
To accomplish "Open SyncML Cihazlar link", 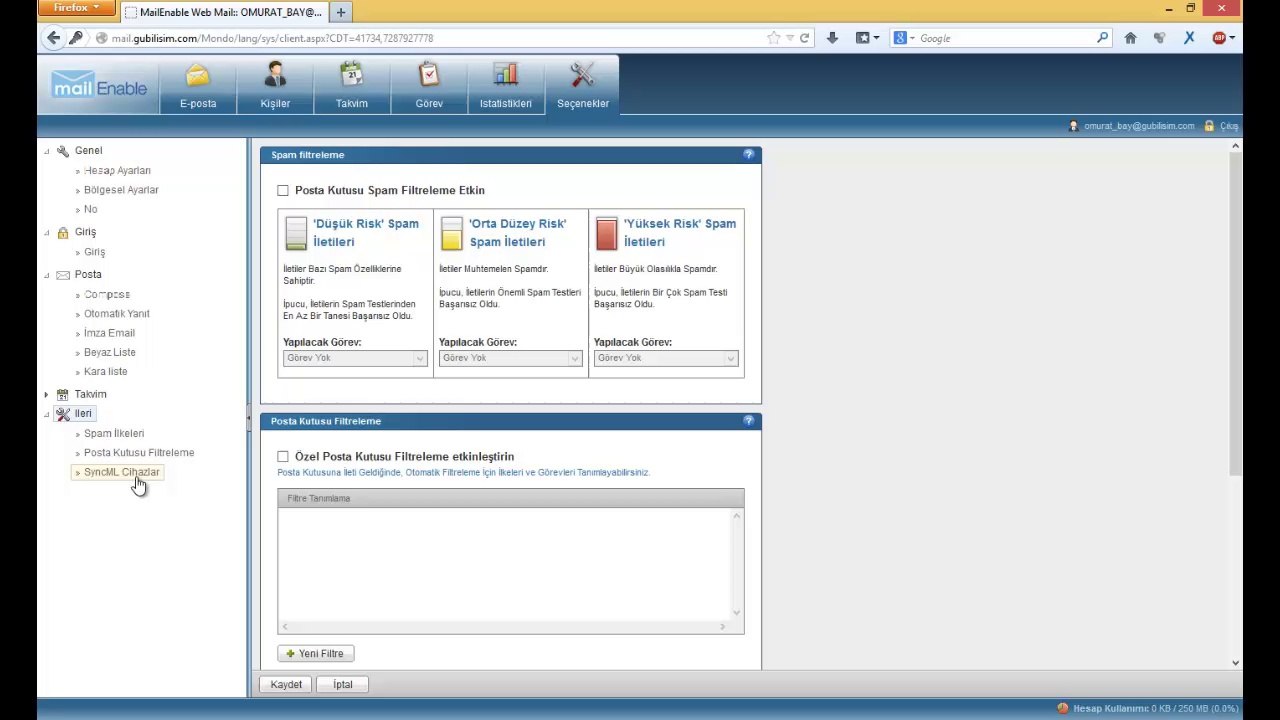I will (121, 472).
